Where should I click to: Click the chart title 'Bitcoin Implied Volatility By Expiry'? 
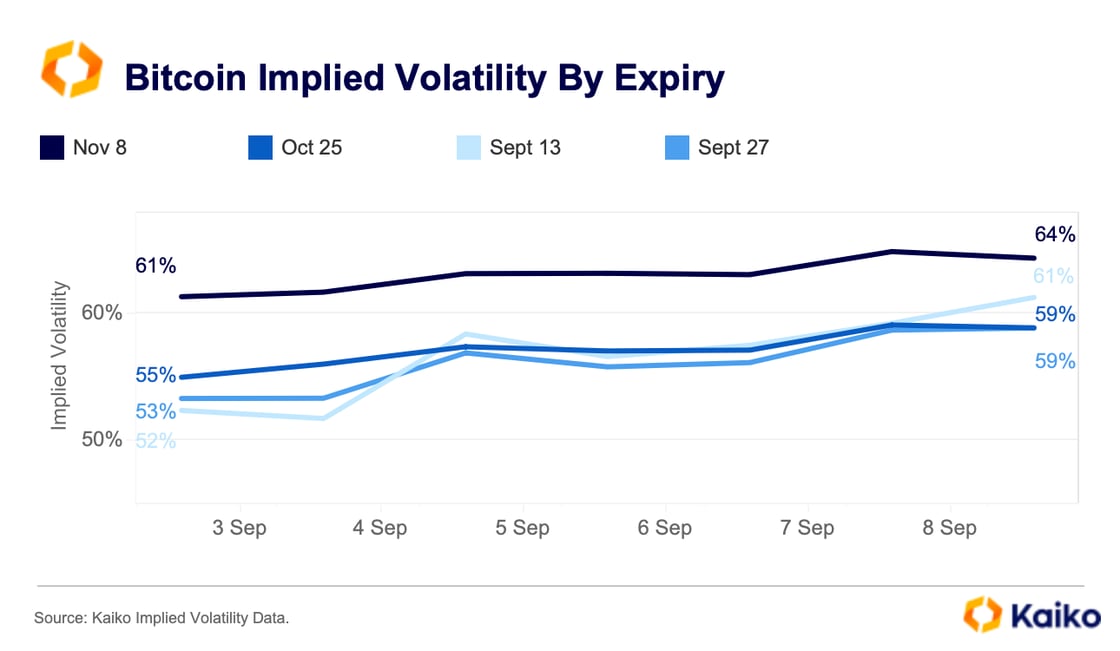click(x=423, y=77)
